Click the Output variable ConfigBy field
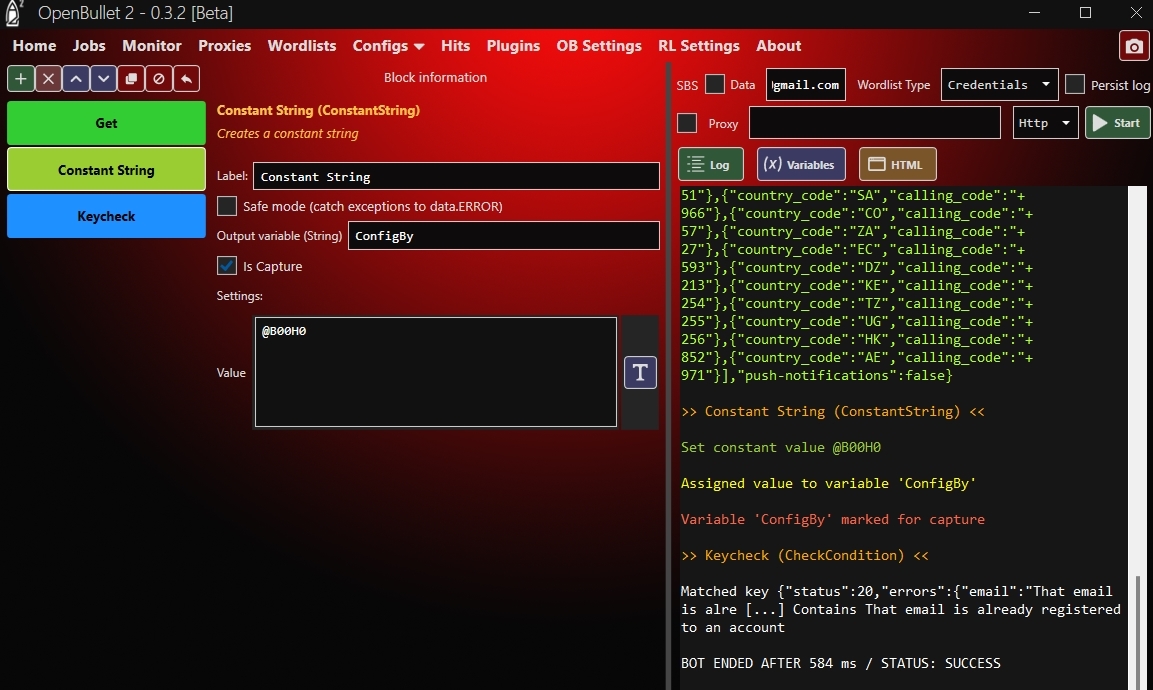This screenshot has height=690, width=1153. (x=503, y=236)
